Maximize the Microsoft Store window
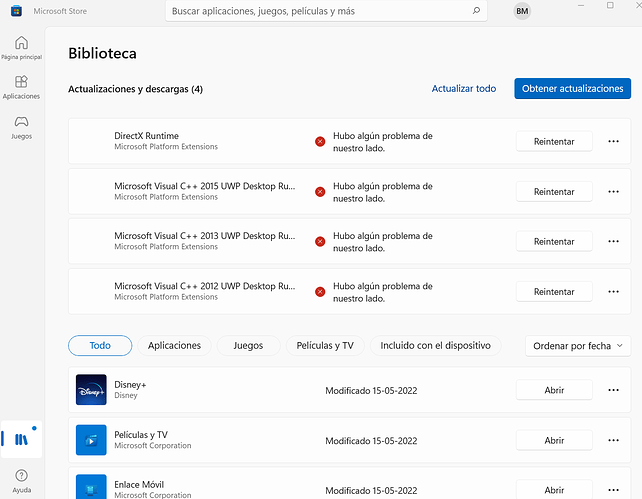 click(x=610, y=5)
